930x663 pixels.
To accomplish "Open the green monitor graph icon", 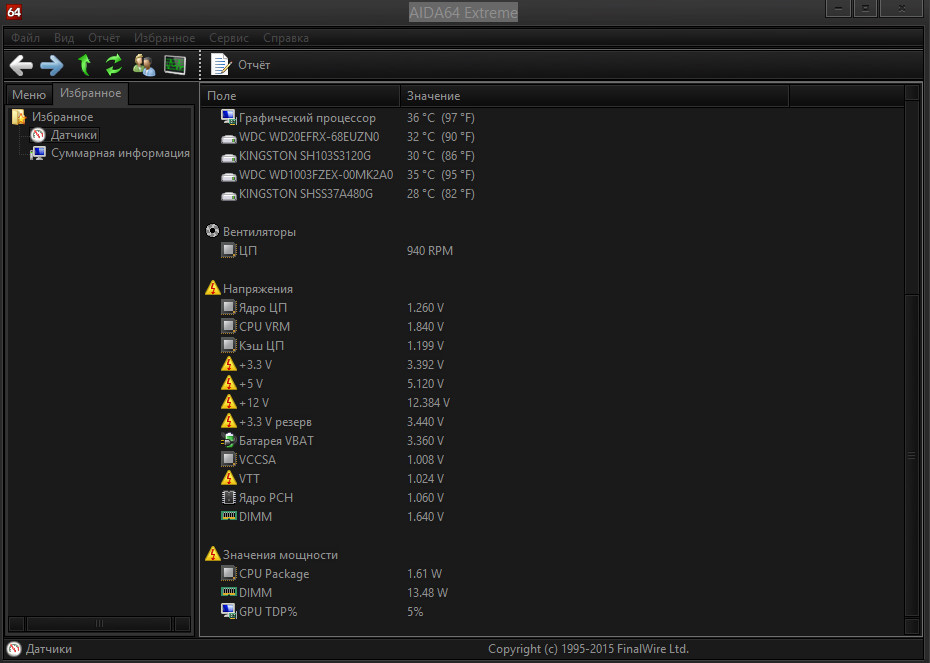I will point(175,65).
